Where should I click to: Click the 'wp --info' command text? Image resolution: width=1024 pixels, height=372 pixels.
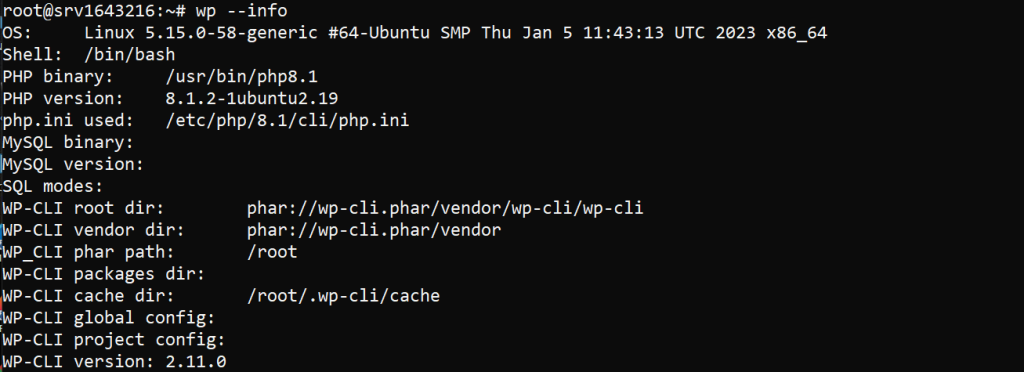[241, 11]
